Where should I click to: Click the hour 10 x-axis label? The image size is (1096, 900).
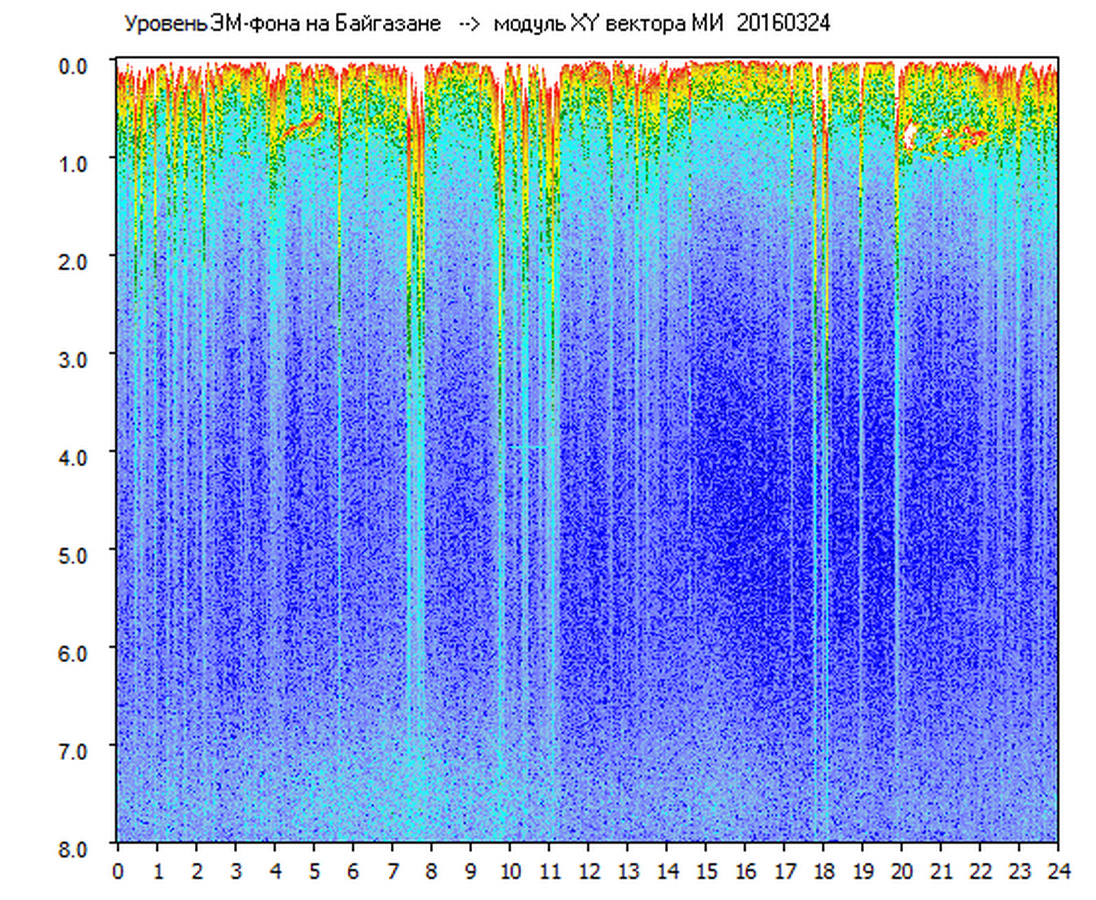coord(510,871)
